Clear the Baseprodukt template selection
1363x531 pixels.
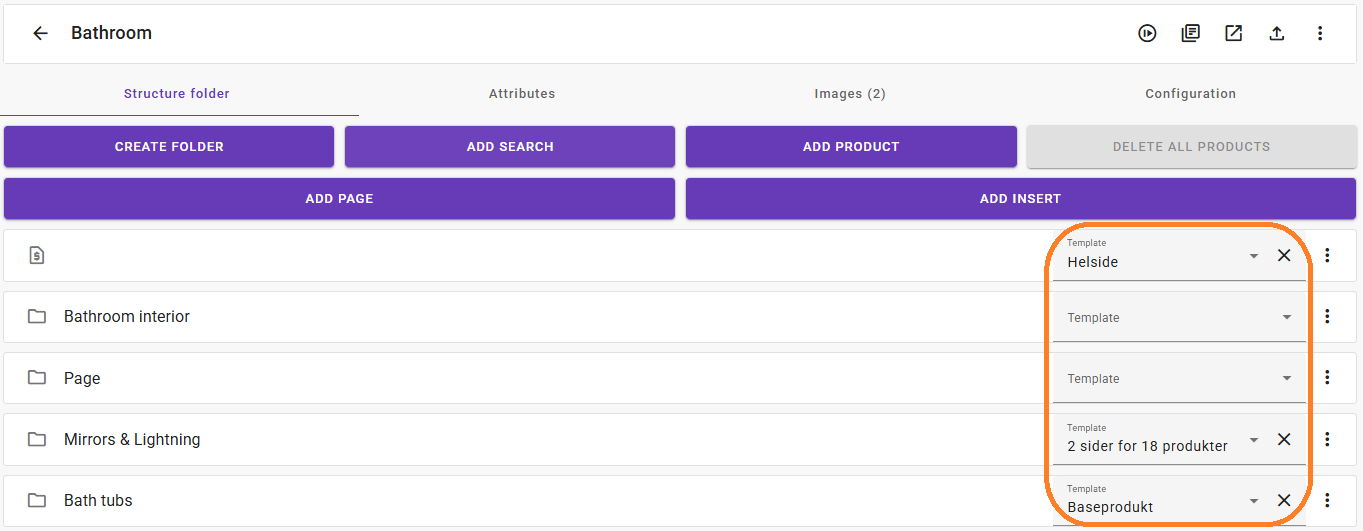[x=1284, y=500]
